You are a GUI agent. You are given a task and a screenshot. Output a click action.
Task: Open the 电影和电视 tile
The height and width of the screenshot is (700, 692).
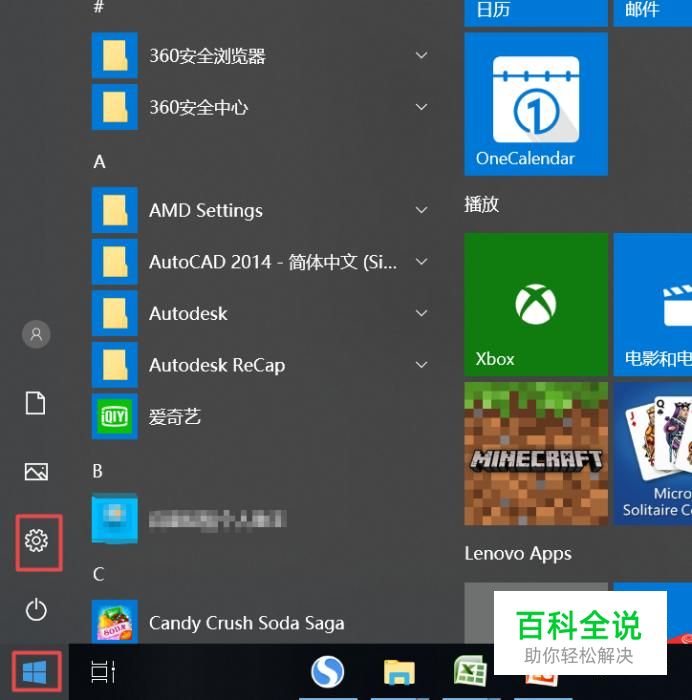click(653, 304)
